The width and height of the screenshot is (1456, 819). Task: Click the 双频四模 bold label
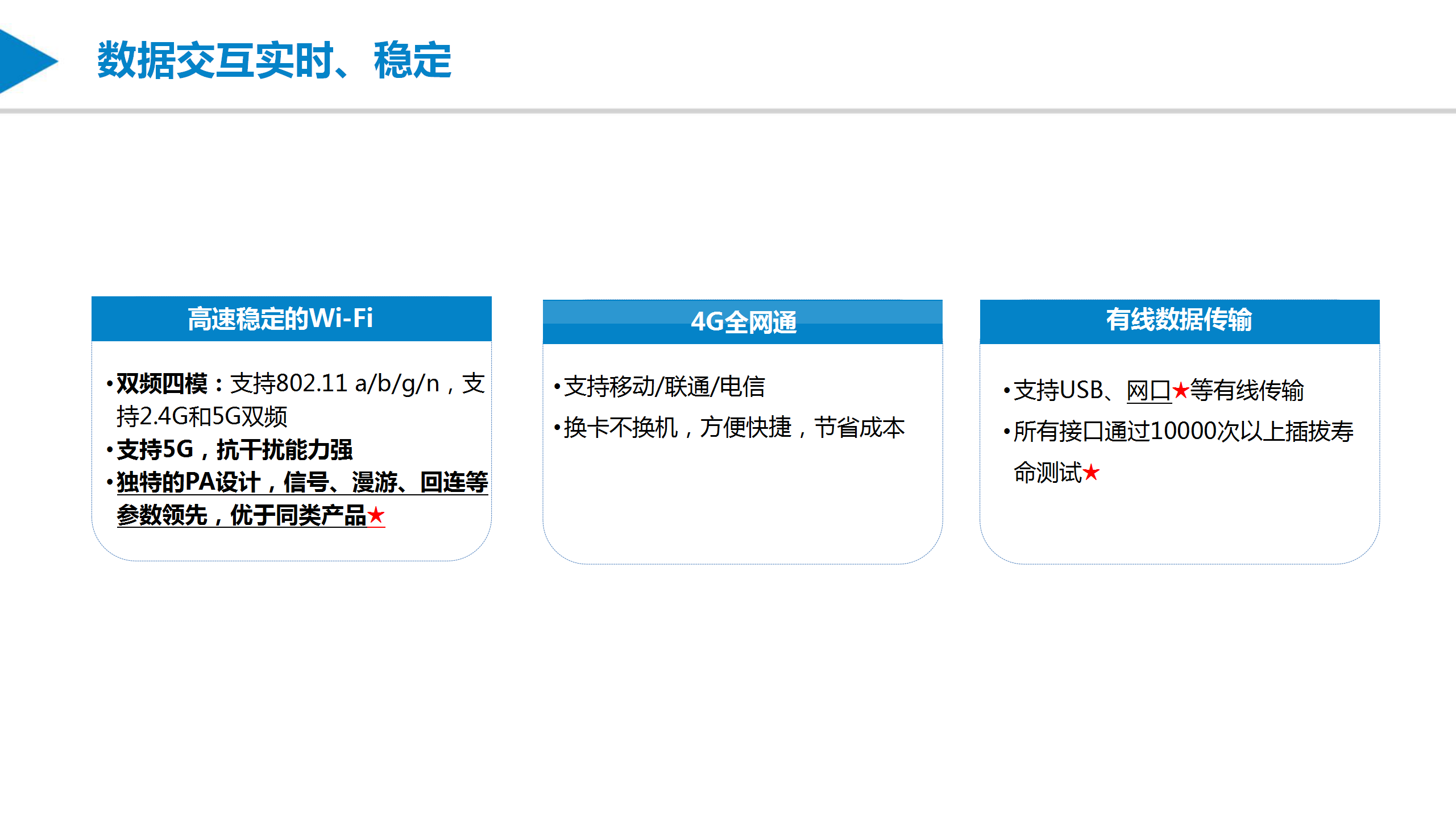[162, 384]
